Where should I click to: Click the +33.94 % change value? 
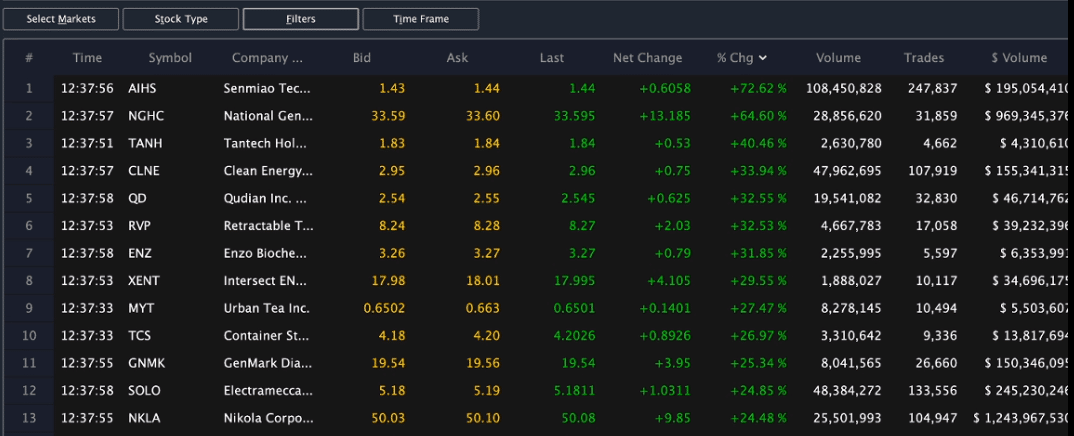758,170
